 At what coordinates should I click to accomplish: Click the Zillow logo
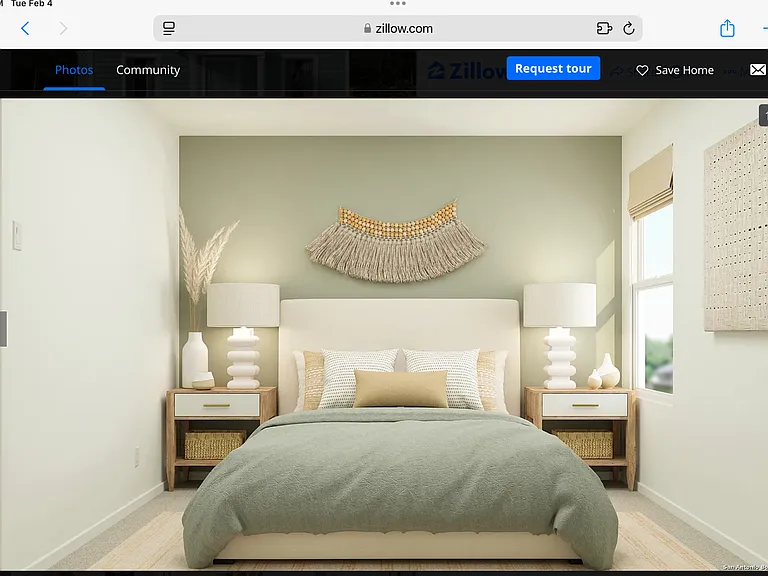pyautogui.click(x=465, y=71)
